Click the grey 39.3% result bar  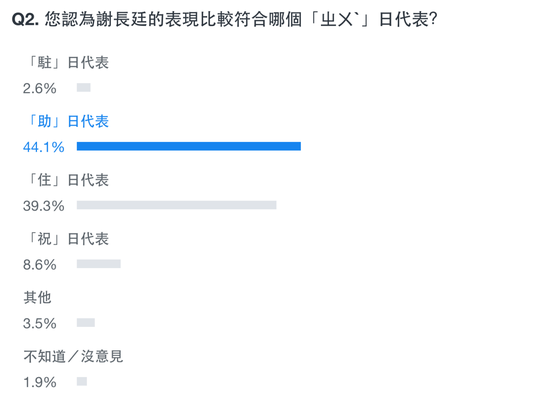176,205
